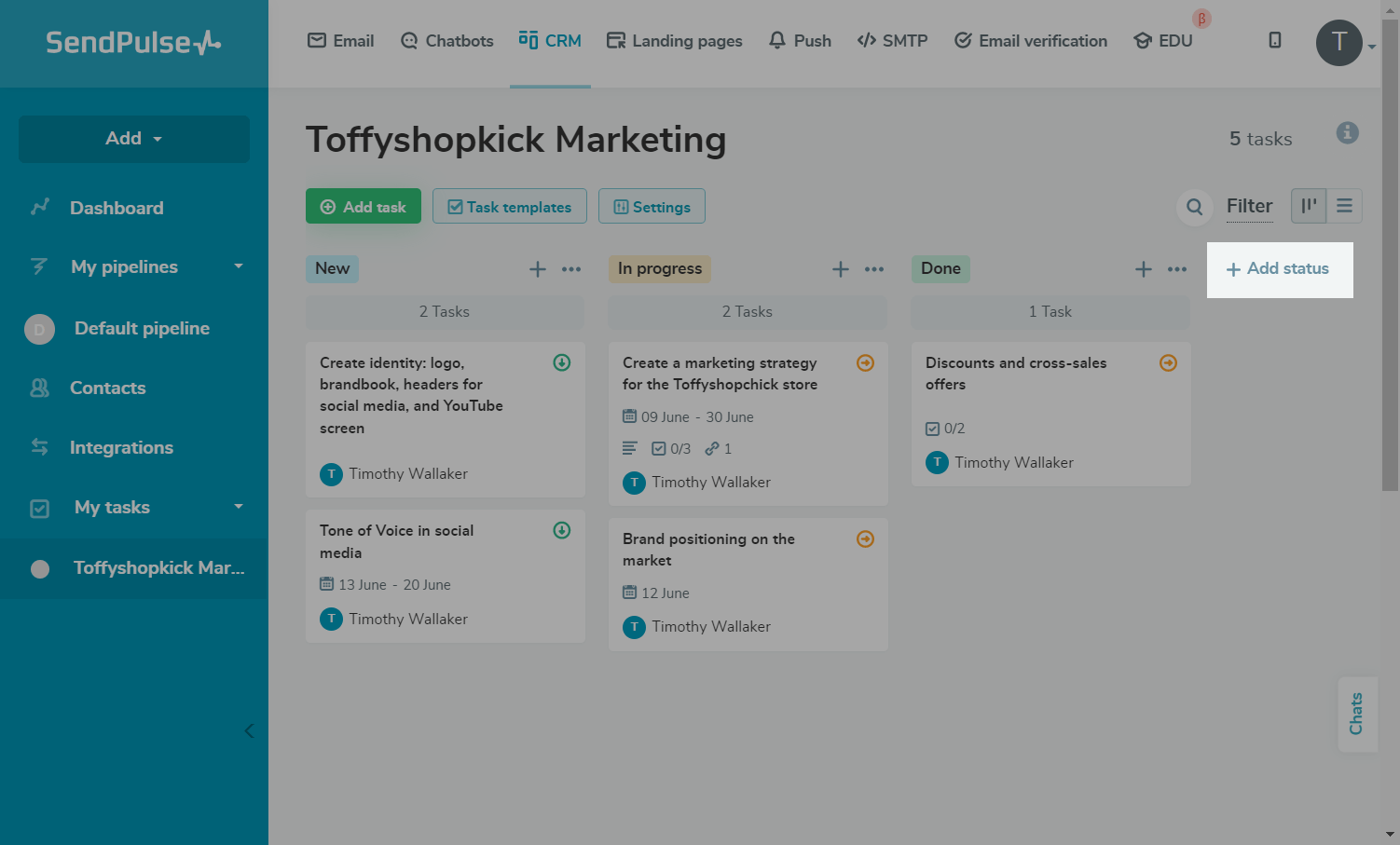Image resolution: width=1400 pixels, height=845 pixels.
Task: Open the Chatbots tab
Action: (446, 41)
